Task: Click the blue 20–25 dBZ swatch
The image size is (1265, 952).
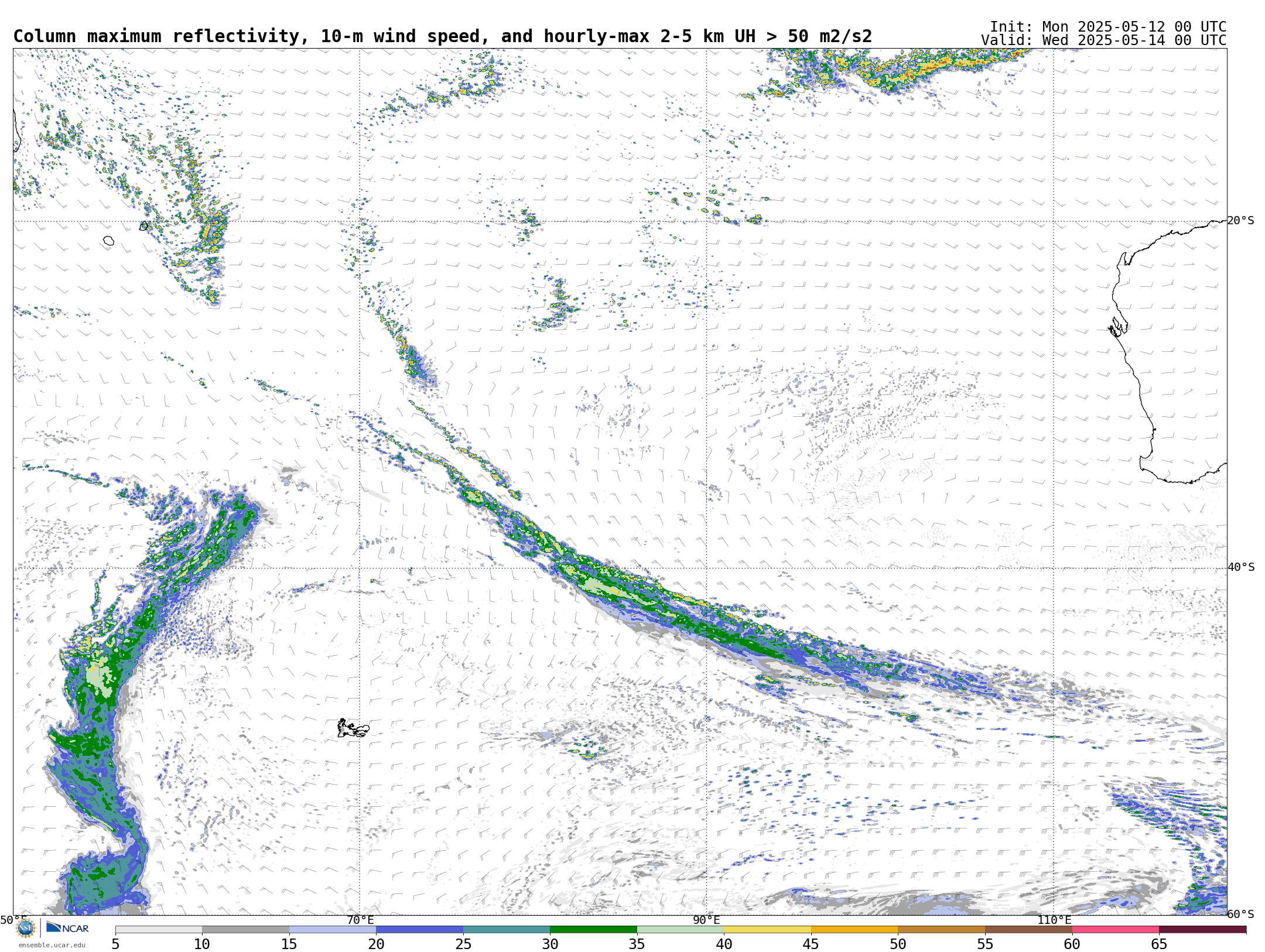Action: click(419, 930)
